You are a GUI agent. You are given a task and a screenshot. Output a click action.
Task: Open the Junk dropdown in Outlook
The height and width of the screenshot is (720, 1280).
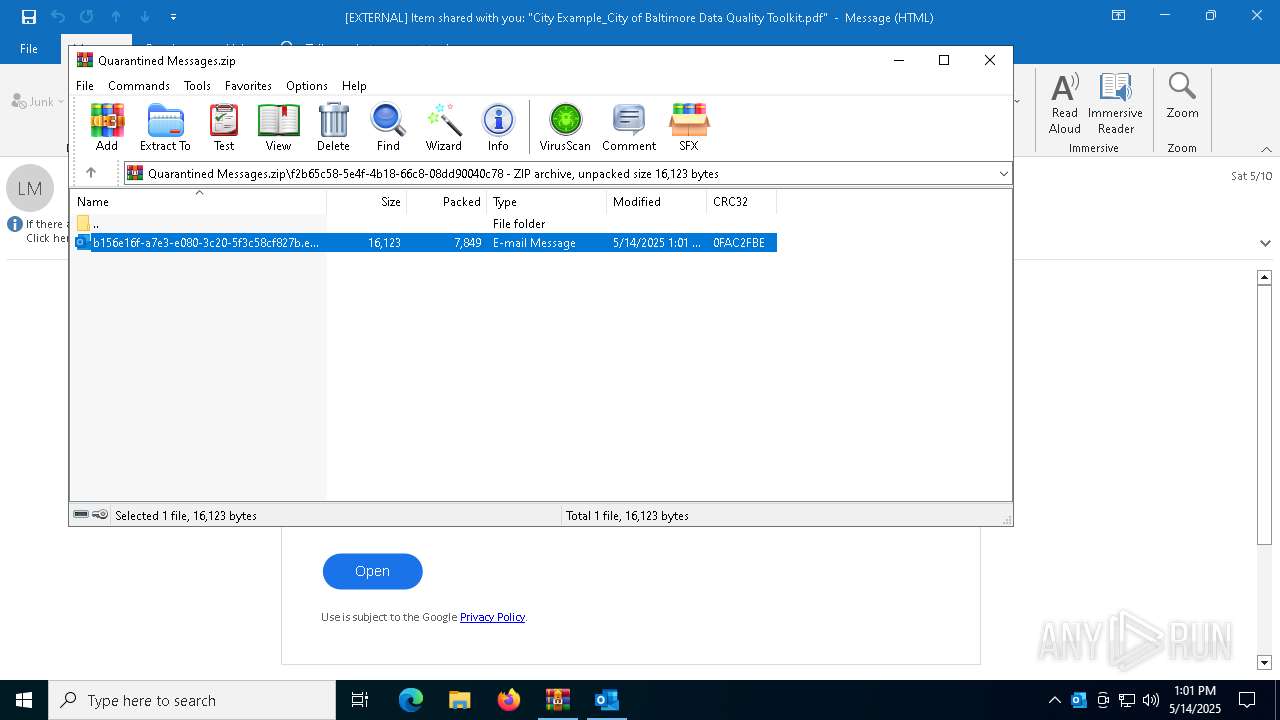click(x=38, y=101)
